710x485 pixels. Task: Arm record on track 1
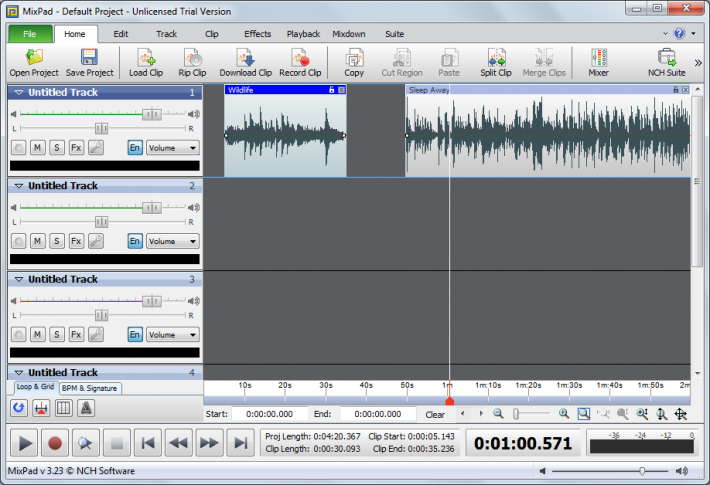click(19, 148)
